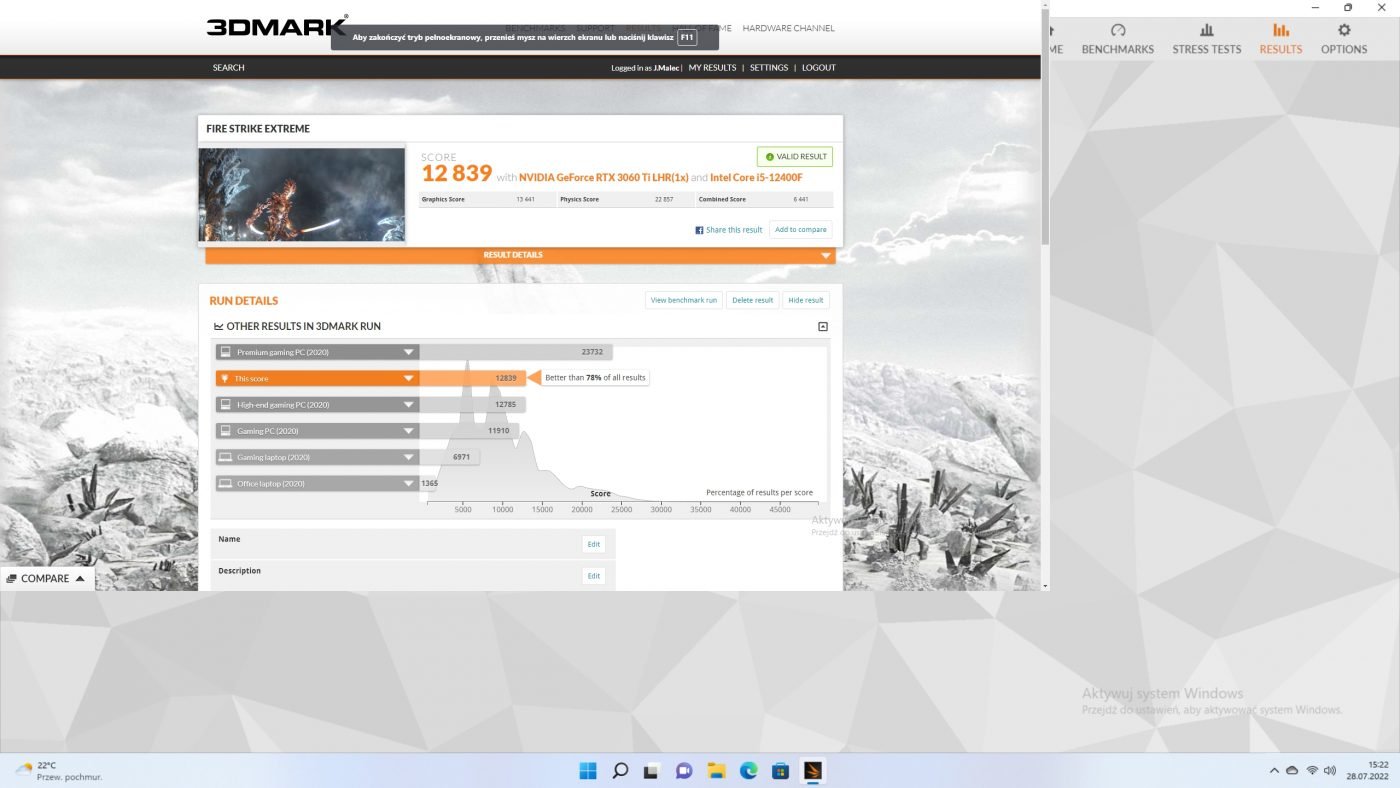The height and width of the screenshot is (788, 1400).
Task: Click OneDrive cloud tray icon
Action: [1292, 771]
